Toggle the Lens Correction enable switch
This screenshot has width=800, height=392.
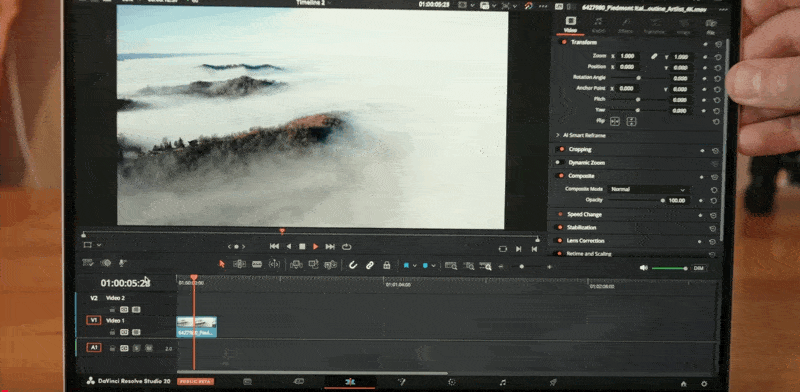[559, 240]
